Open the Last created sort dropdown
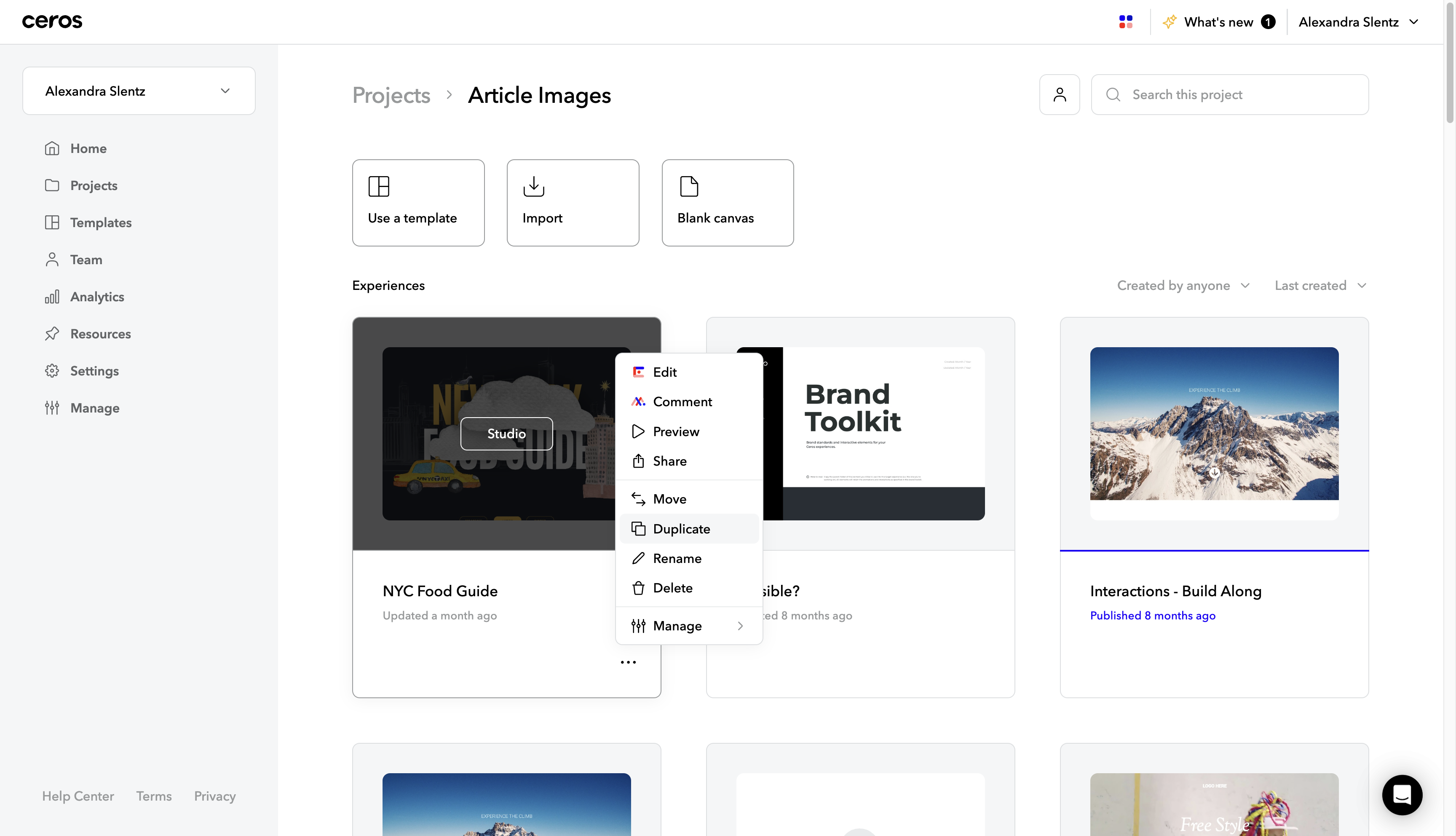The width and height of the screenshot is (1456, 836). pyautogui.click(x=1321, y=285)
